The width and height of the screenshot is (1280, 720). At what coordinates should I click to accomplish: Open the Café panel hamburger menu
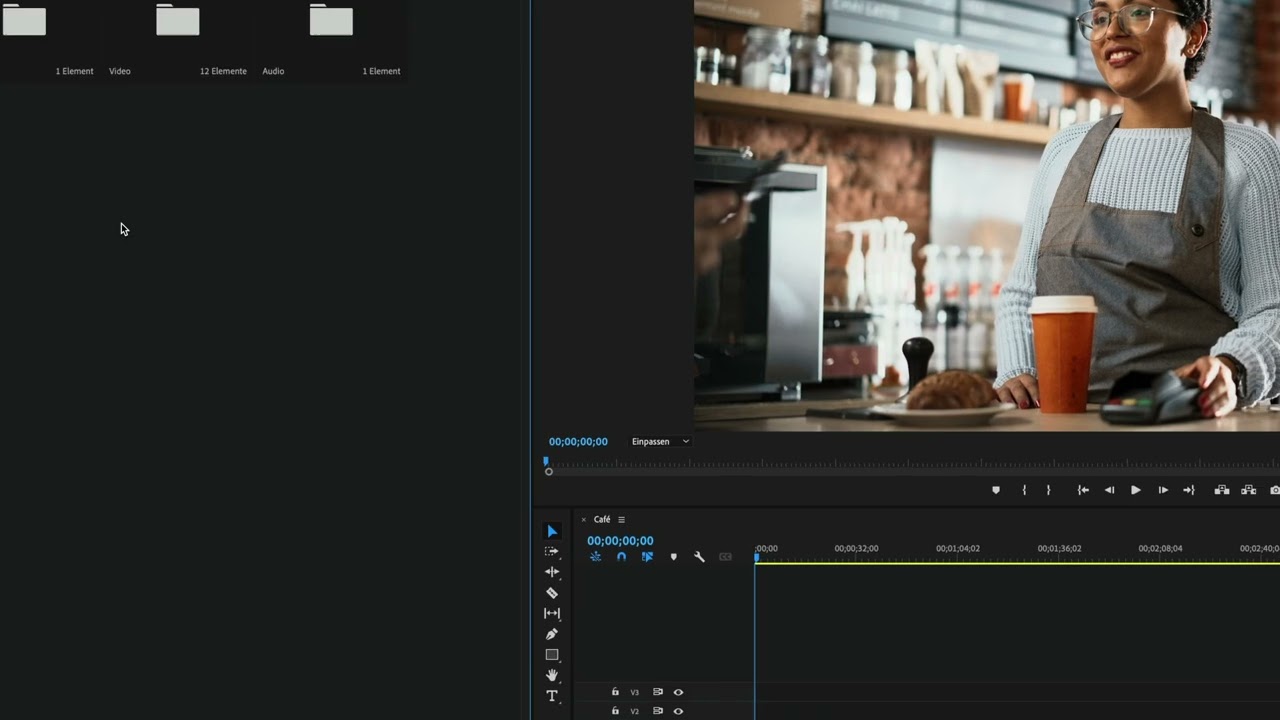[620, 519]
